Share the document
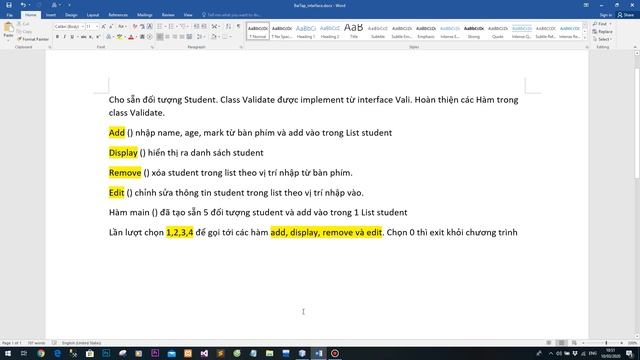The width and height of the screenshot is (640, 360). [x=626, y=15]
